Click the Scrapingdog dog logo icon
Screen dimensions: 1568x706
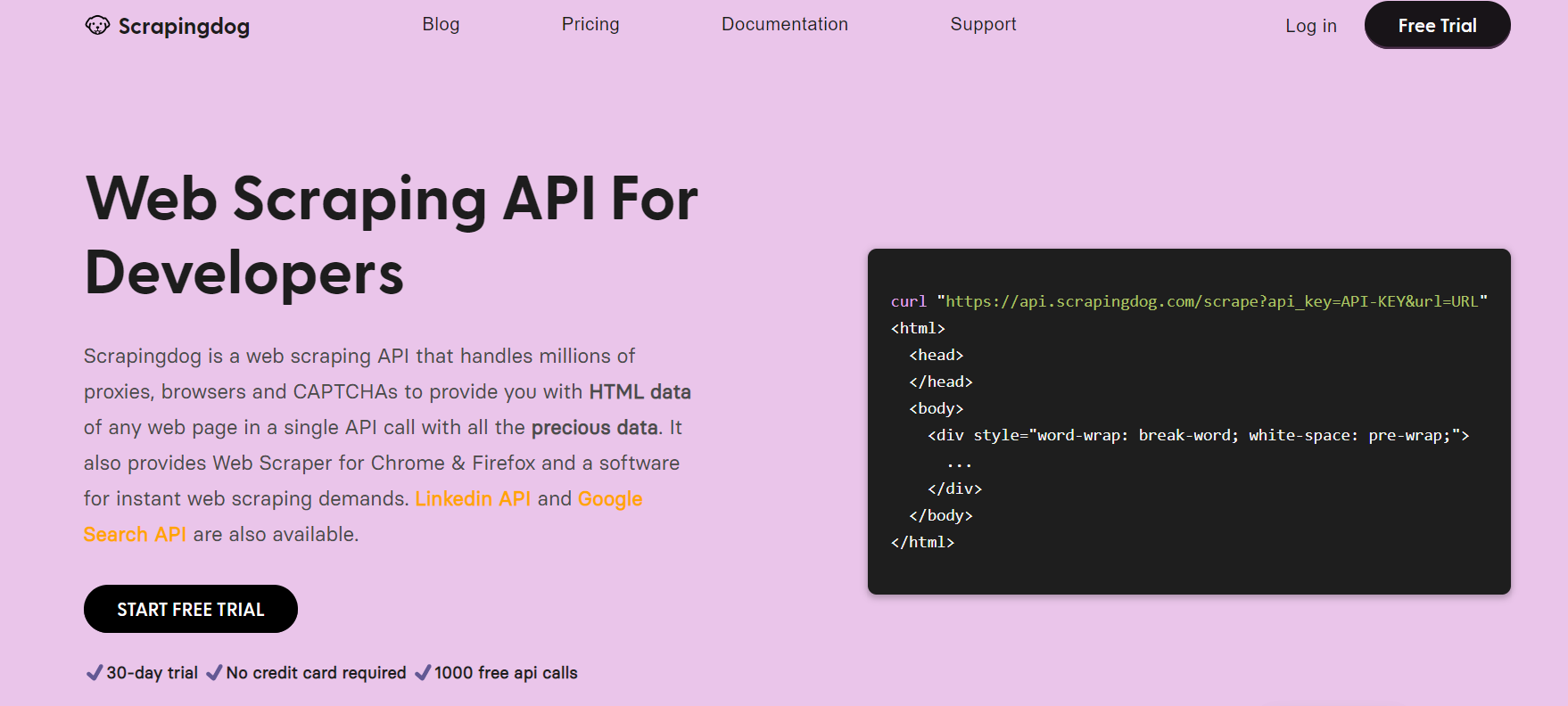pyautogui.click(x=97, y=26)
